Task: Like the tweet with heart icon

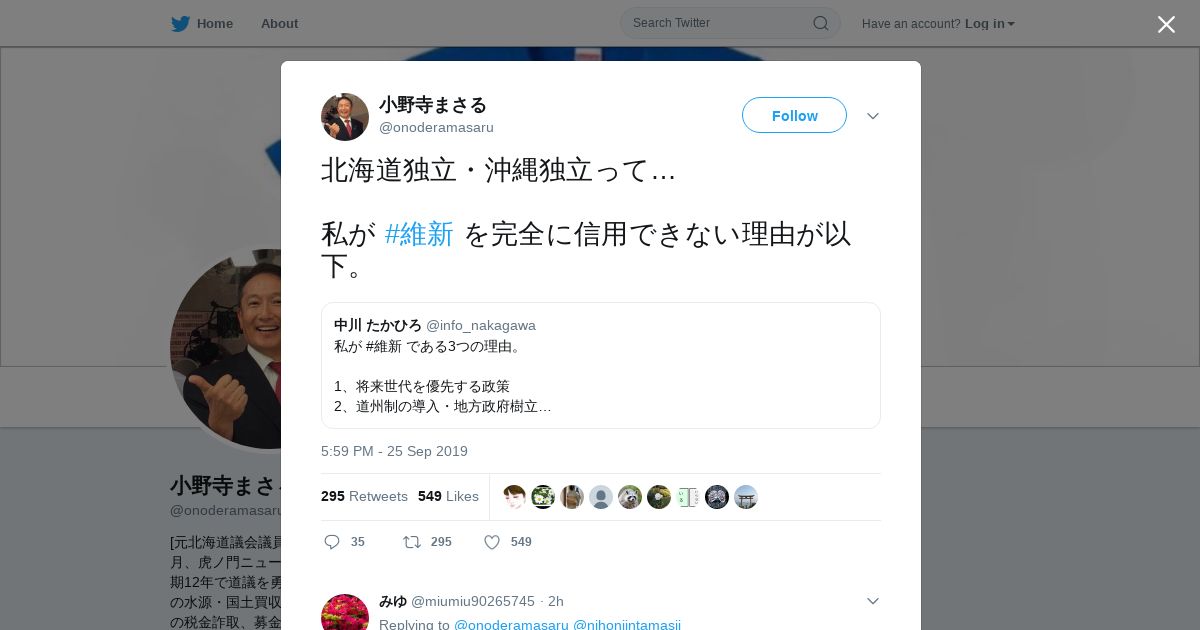Action: tap(492, 542)
